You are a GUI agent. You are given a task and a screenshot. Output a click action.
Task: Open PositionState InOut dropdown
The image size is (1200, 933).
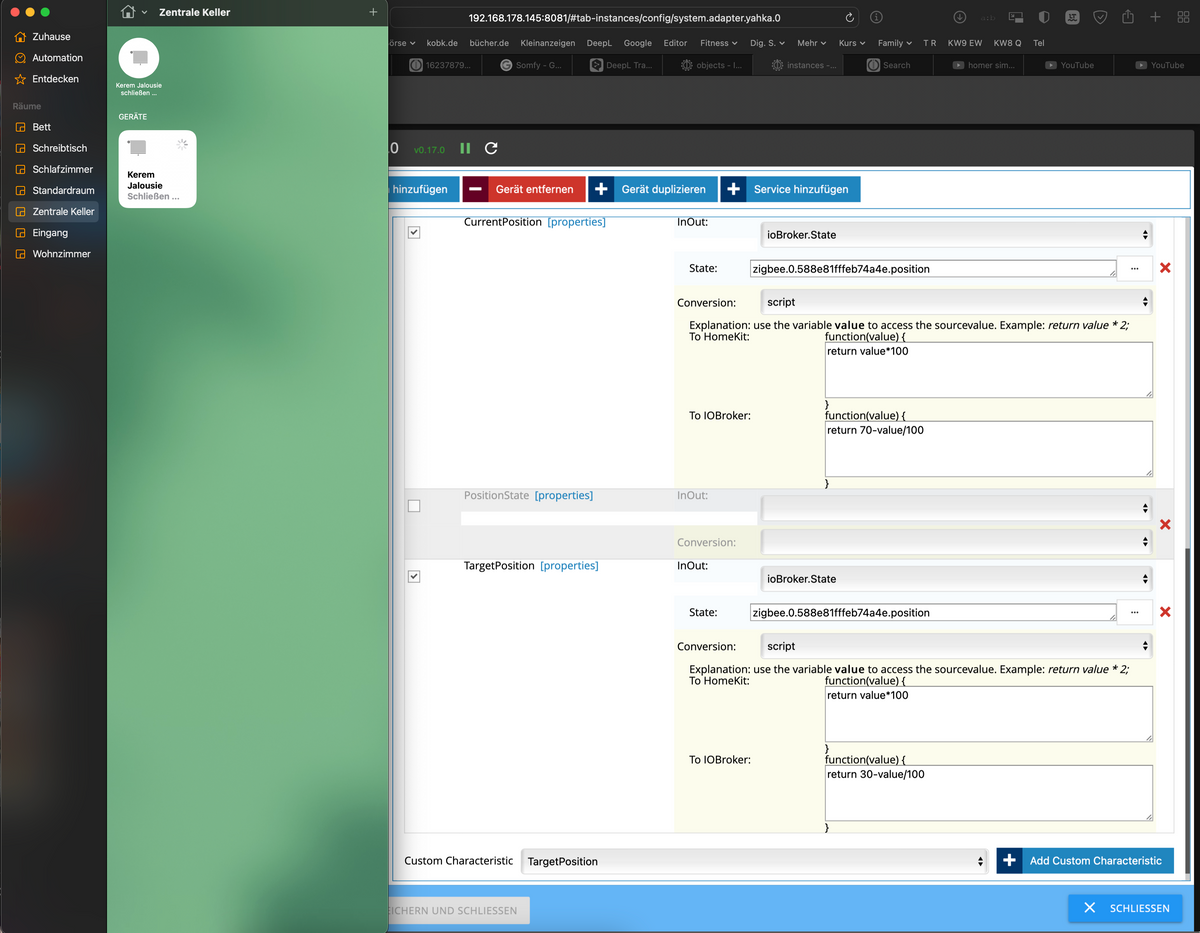pos(956,508)
